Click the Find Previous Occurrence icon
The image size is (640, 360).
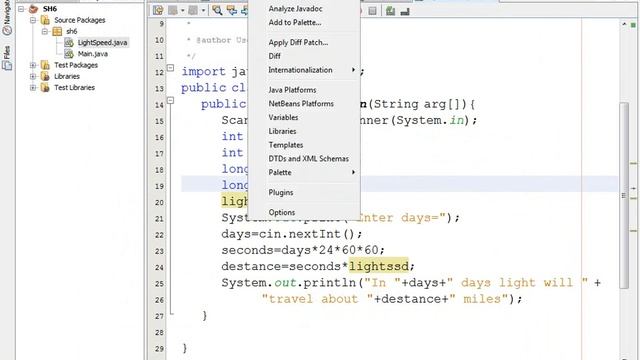pos(232,11)
